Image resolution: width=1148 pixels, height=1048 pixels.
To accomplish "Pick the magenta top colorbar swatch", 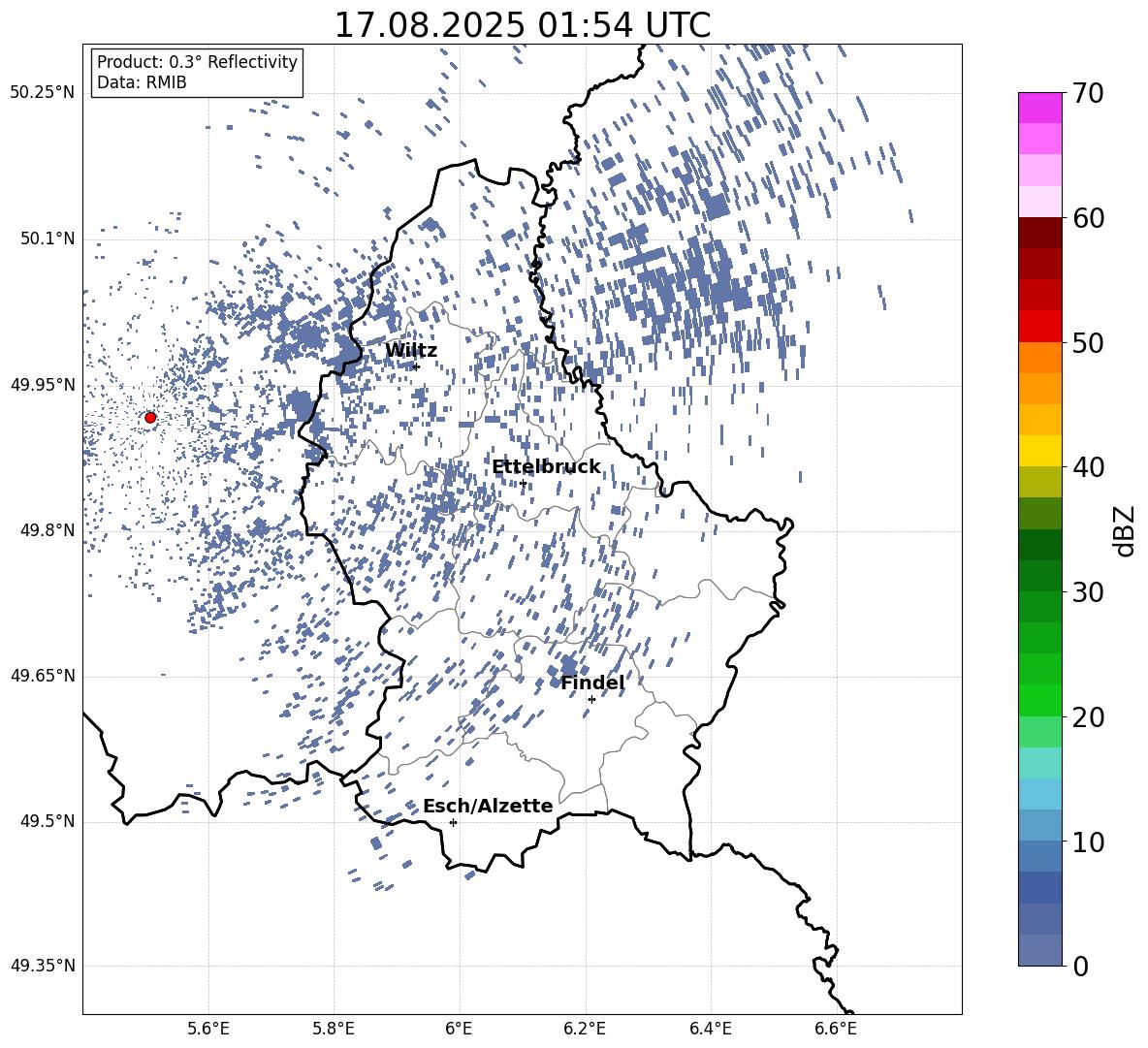I will tap(1039, 108).
